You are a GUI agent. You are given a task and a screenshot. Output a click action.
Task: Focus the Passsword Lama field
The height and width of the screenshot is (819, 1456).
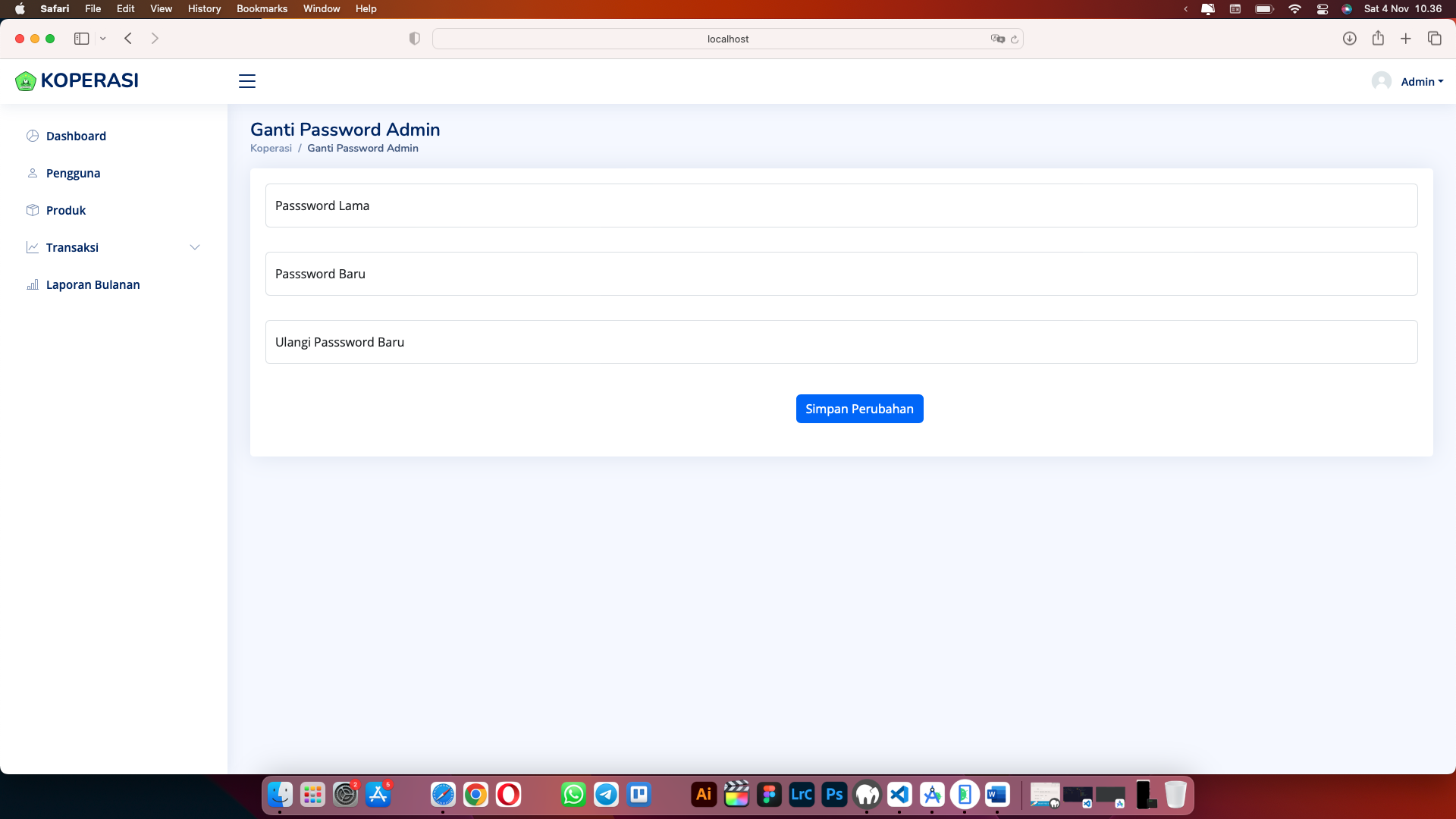pyautogui.click(x=841, y=206)
